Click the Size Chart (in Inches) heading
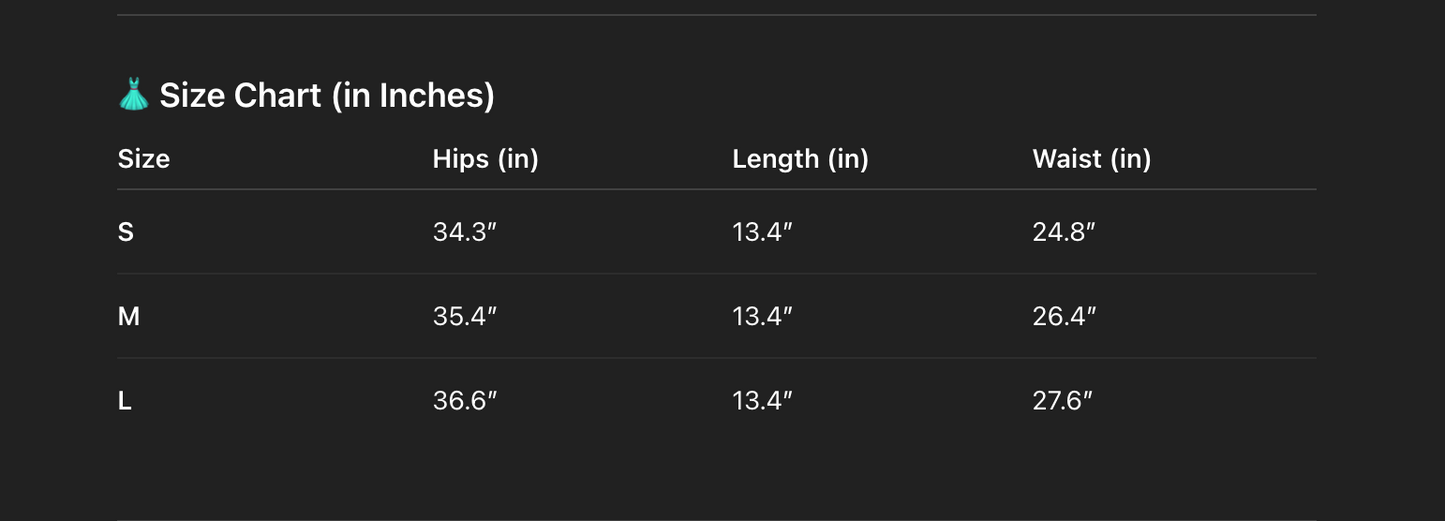Image resolution: width=1445 pixels, height=521 pixels. (x=327, y=95)
